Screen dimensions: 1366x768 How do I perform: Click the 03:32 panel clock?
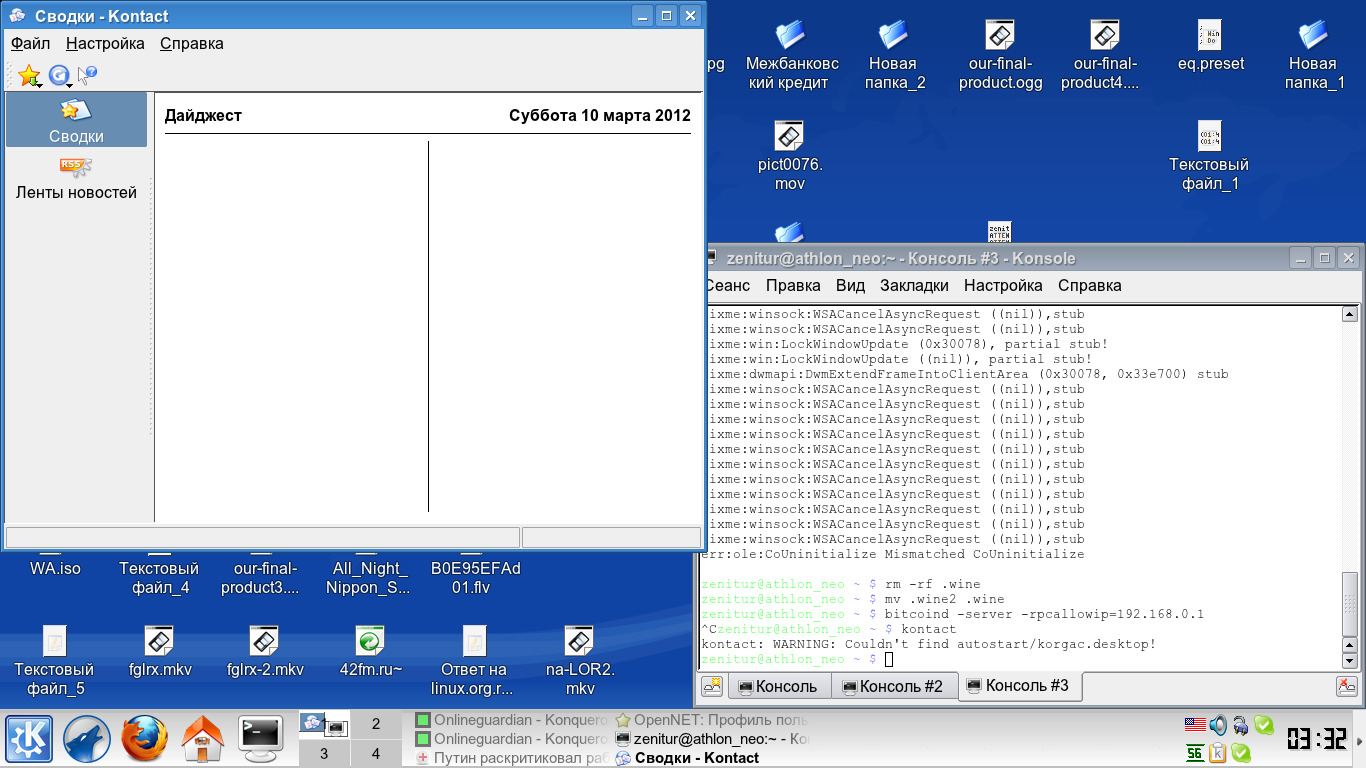[1316, 739]
